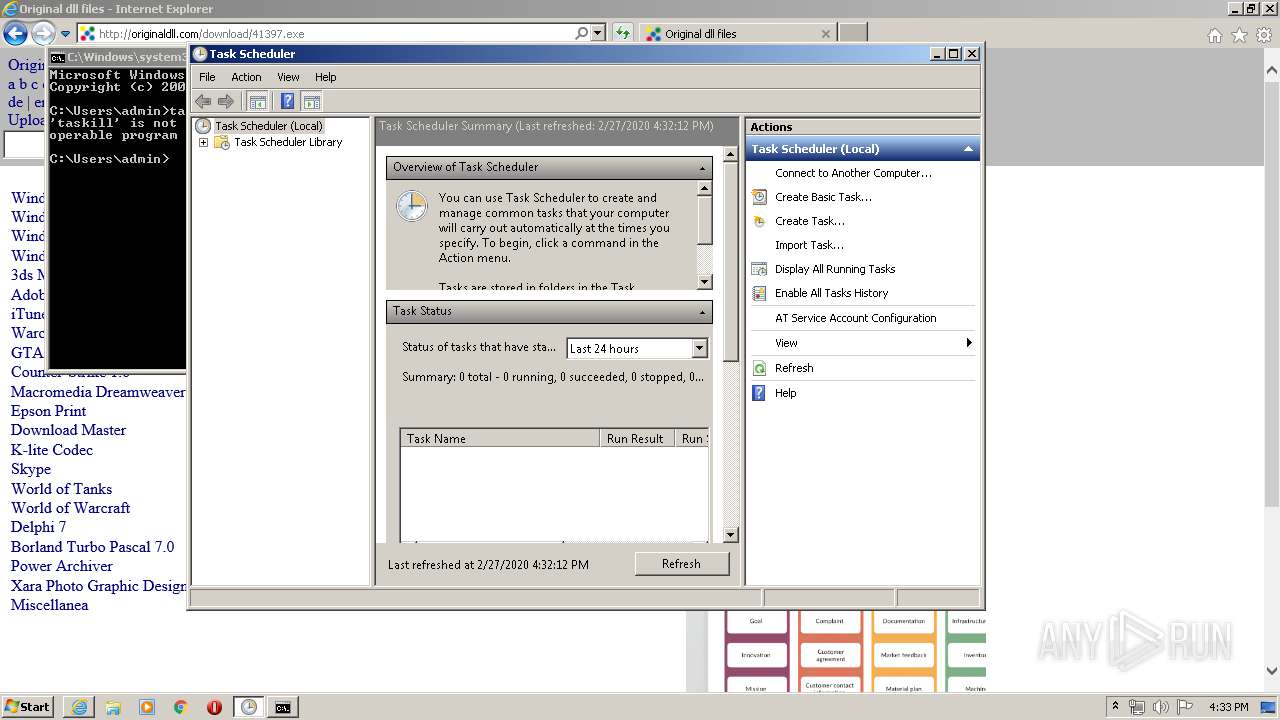Click the Create Basic Task icon
The height and width of the screenshot is (720, 1280).
[760, 197]
